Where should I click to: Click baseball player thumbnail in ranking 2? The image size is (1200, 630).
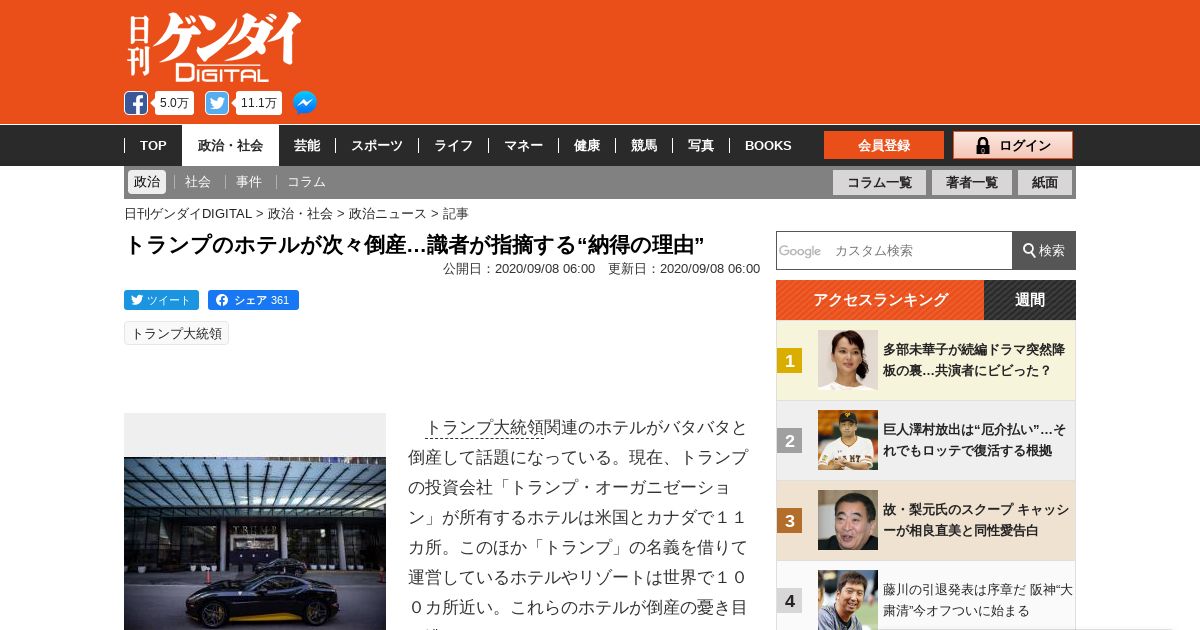click(x=848, y=440)
